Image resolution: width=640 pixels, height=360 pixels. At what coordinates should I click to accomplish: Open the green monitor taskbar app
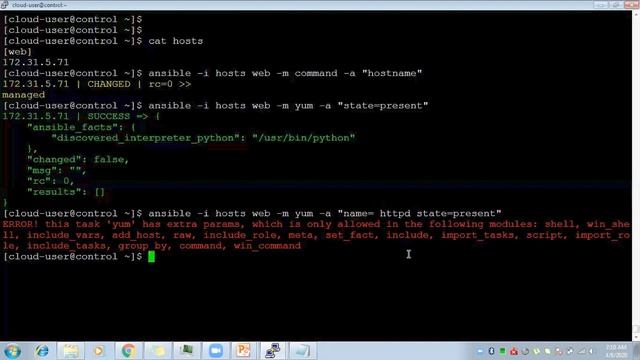[x=187, y=351]
